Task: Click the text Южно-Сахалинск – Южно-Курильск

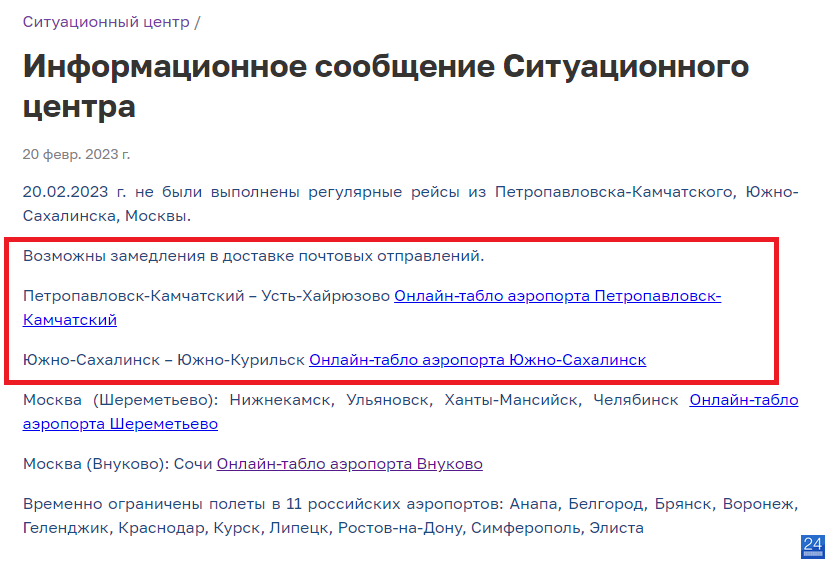Action: (x=164, y=360)
